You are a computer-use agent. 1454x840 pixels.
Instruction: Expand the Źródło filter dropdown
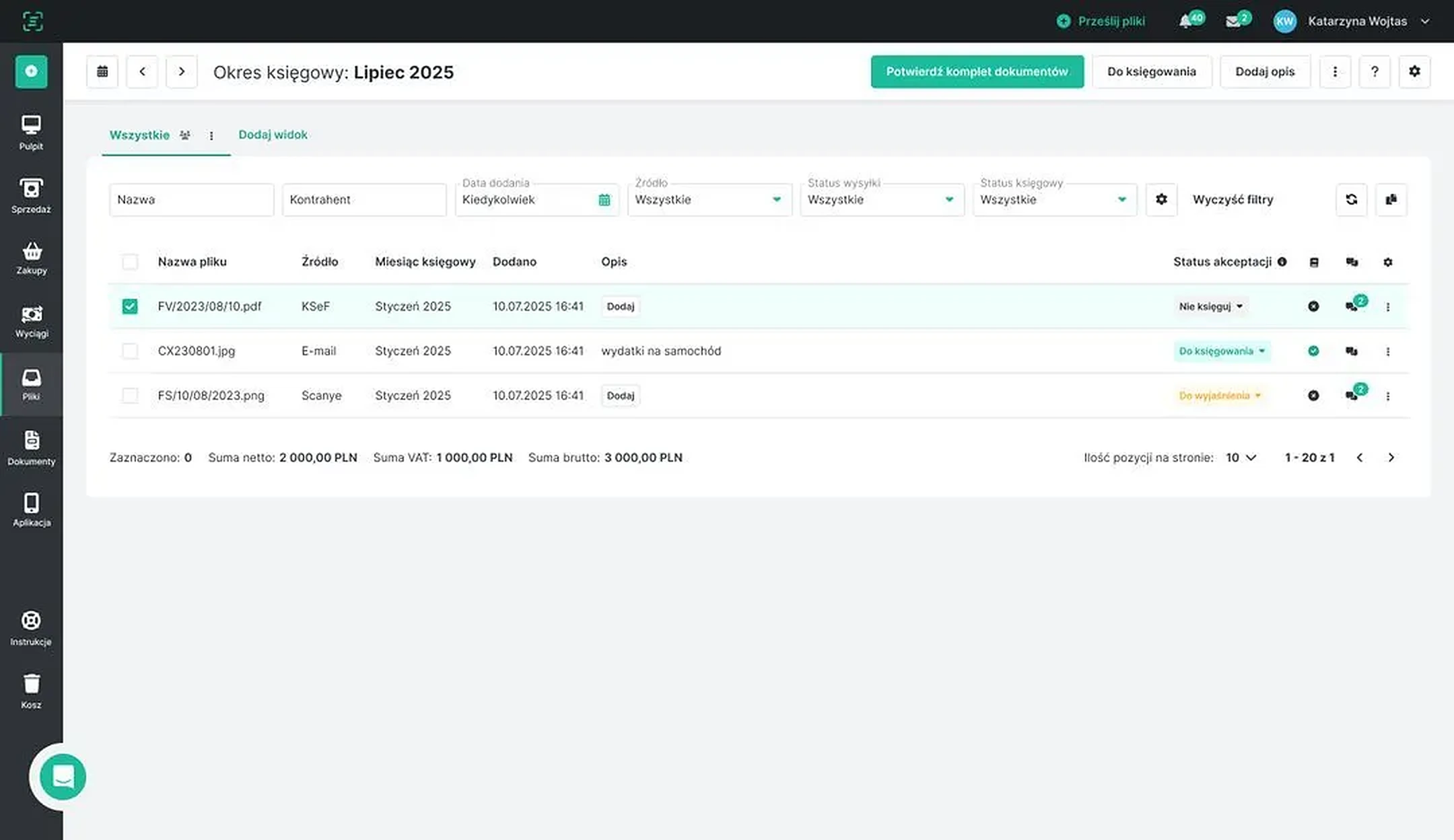point(709,199)
